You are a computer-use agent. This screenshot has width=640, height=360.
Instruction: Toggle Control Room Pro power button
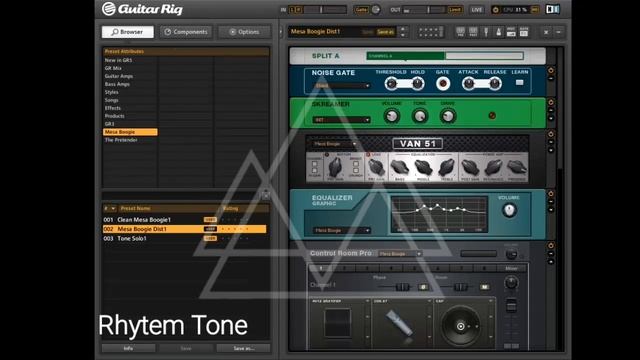point(551,245)
